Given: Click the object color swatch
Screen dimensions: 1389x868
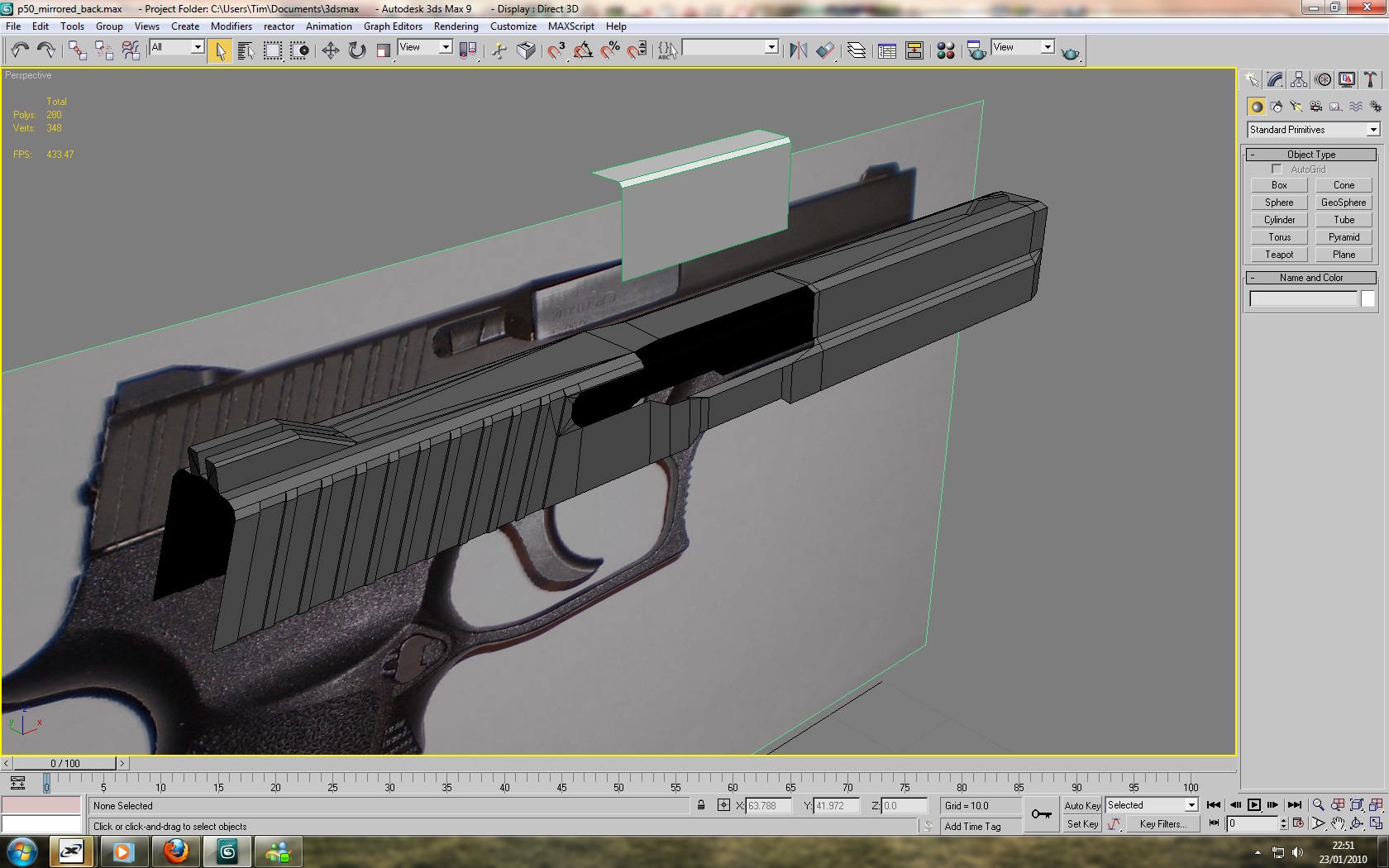Looking at the screenshot, I should coord(1368,299).
